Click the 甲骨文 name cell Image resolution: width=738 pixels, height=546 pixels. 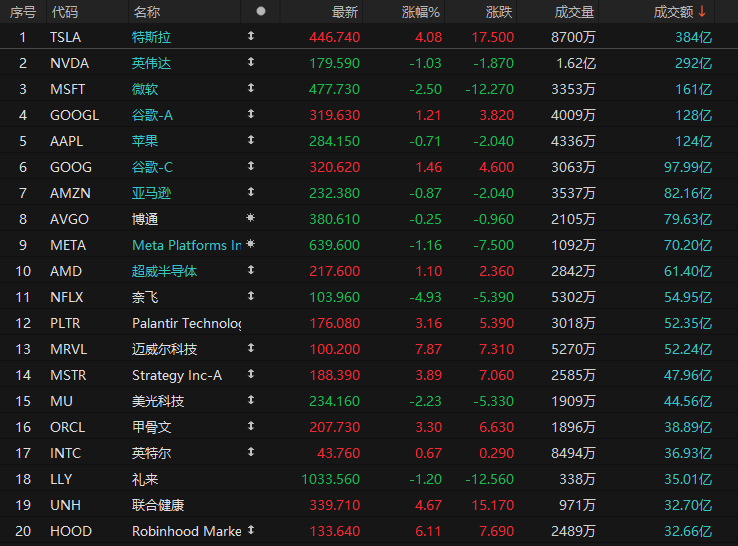pyautogui.click(x=151, y=427)
